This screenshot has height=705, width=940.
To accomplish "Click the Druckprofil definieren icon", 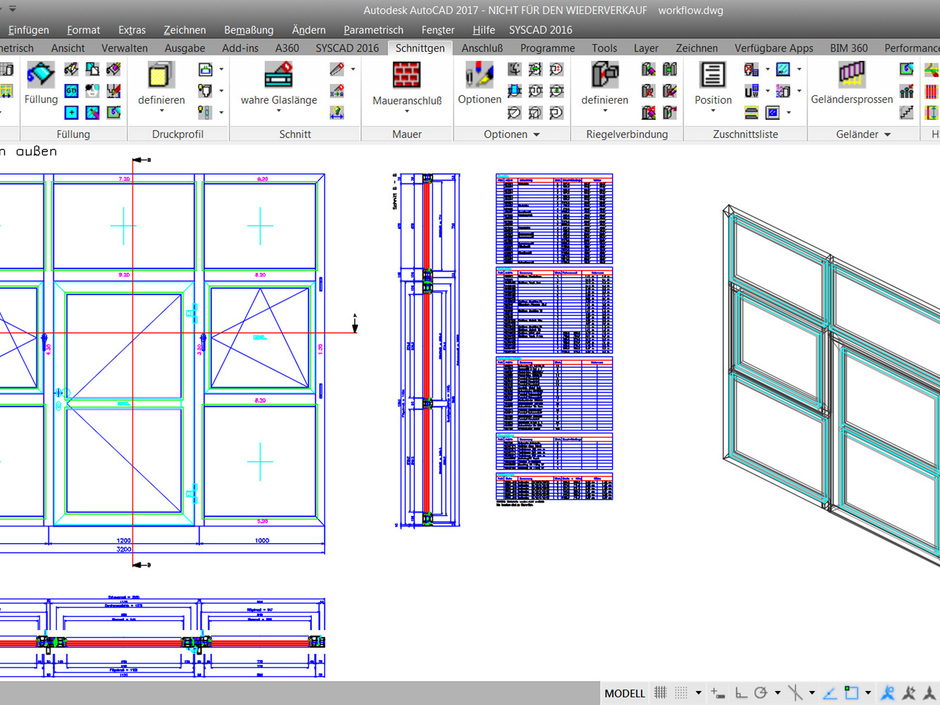I will tap(161, 80).
